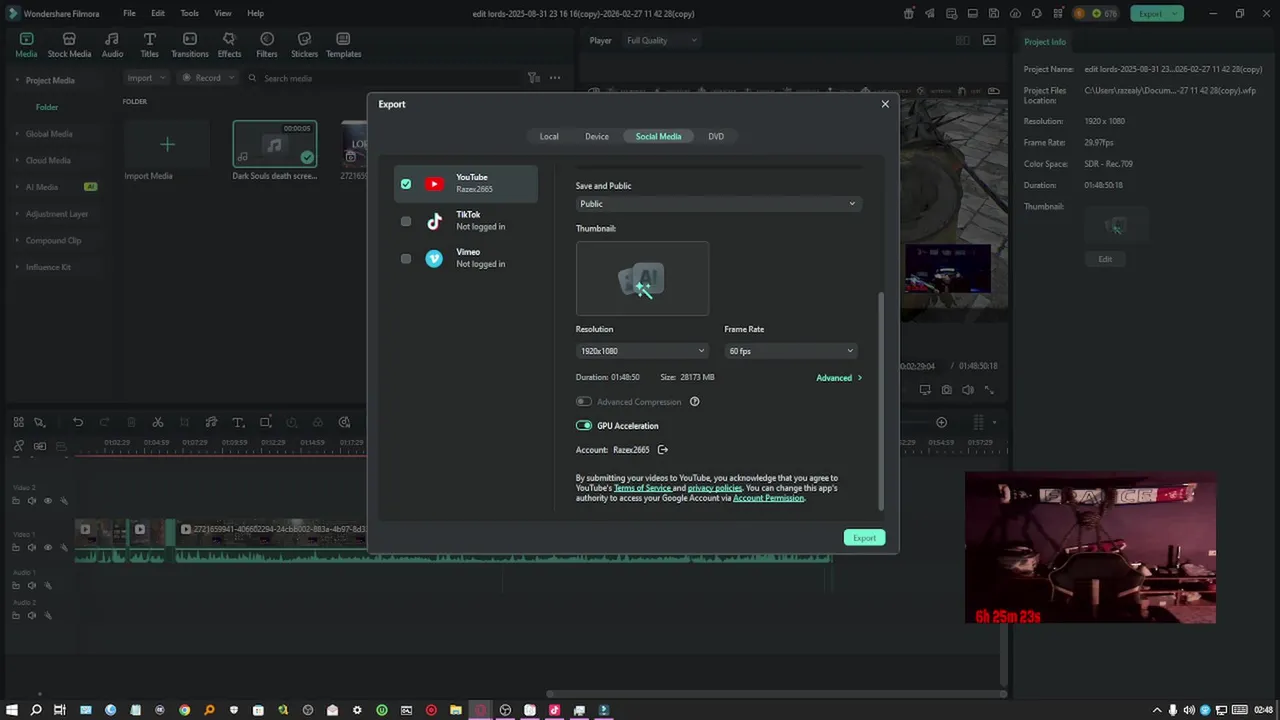
Task: Click the Edit thumbnail button in Project Info
Action: click(1105, 259)
